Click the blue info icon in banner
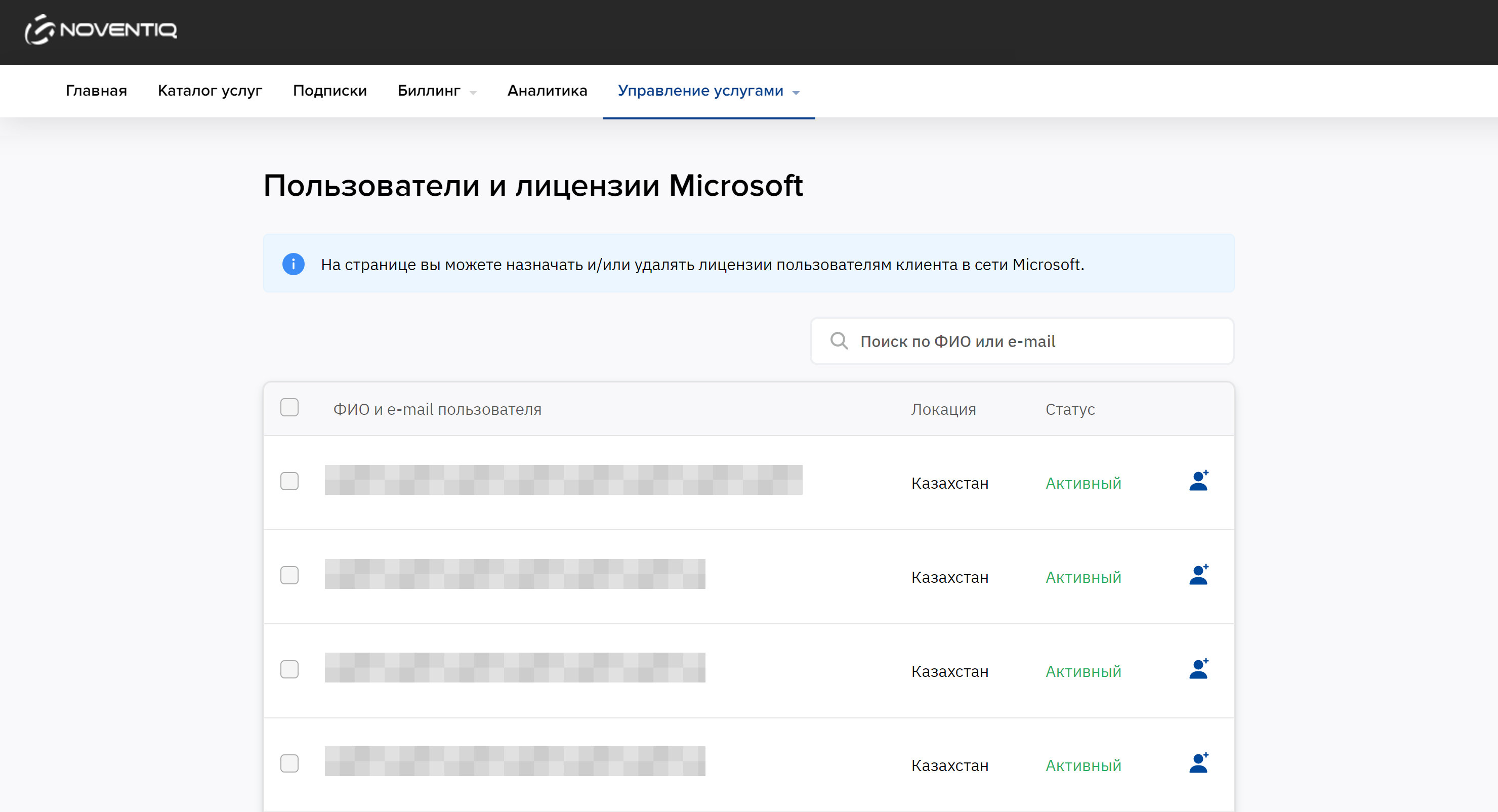This screenshot has width=1498, height=812. point(293,265)
